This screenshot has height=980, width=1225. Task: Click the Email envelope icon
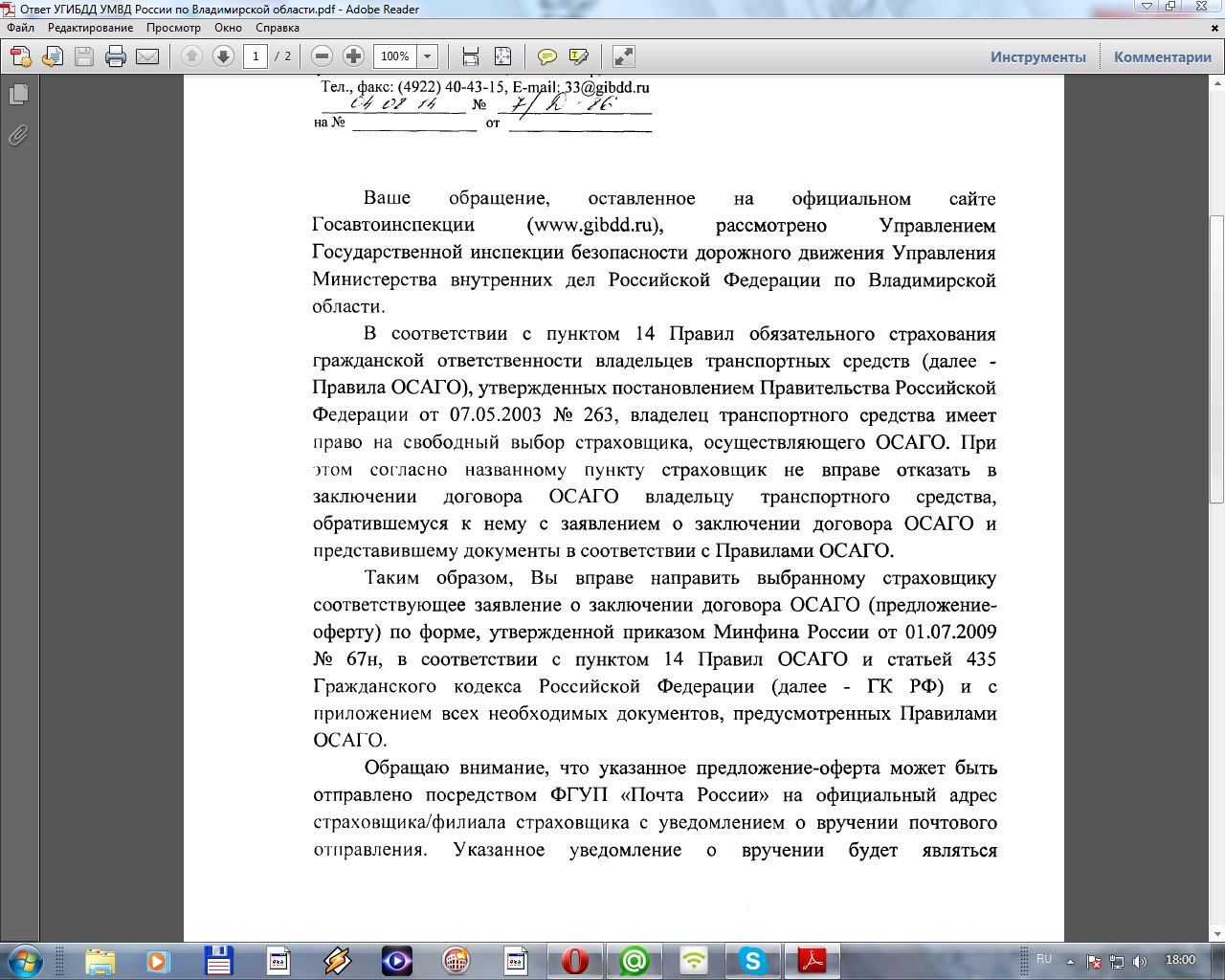[x=147, y=56]
